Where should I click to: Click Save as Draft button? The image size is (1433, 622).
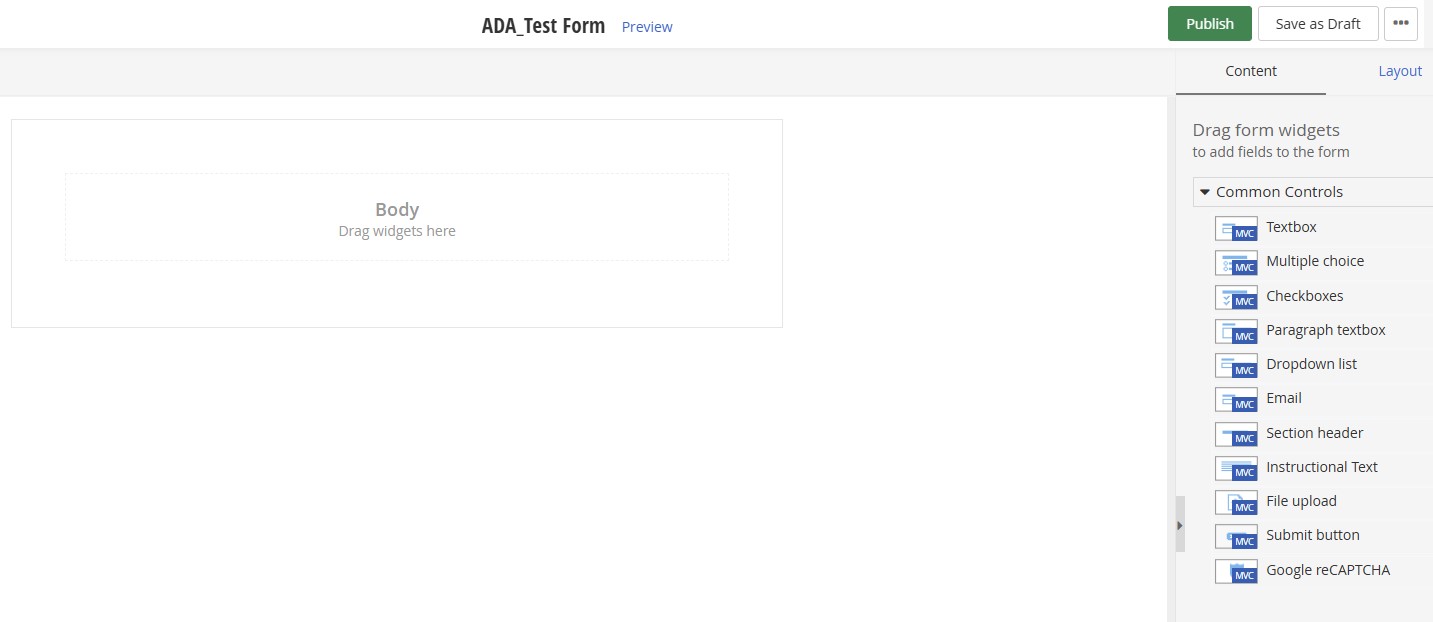click(x=1317, y=24)
